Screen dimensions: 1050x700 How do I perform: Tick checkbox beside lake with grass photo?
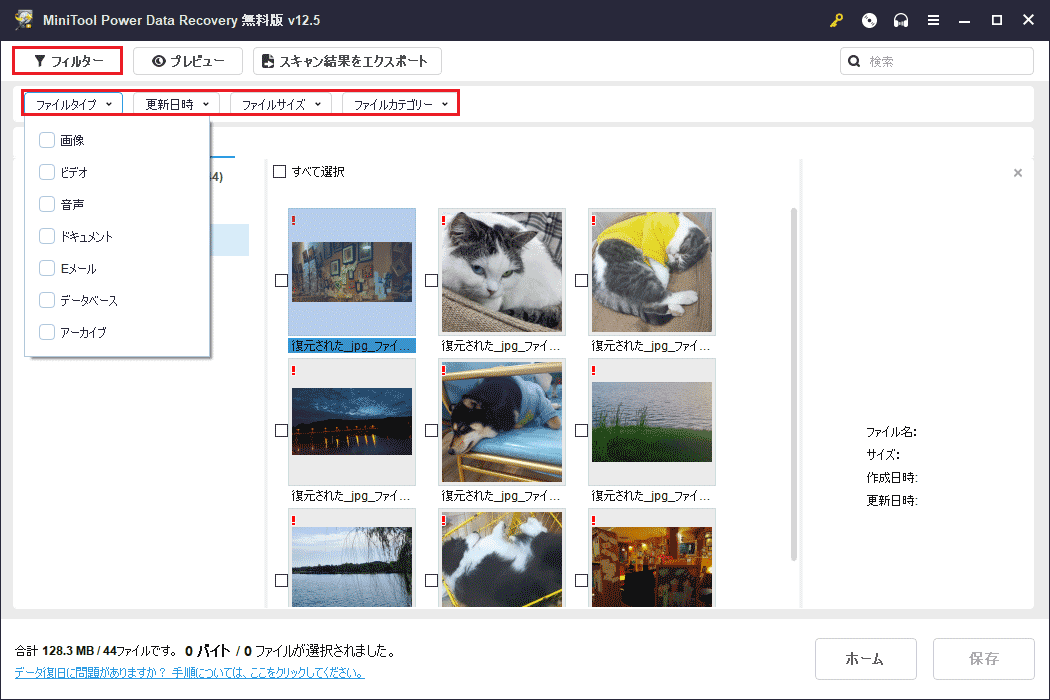pos(581,431)
